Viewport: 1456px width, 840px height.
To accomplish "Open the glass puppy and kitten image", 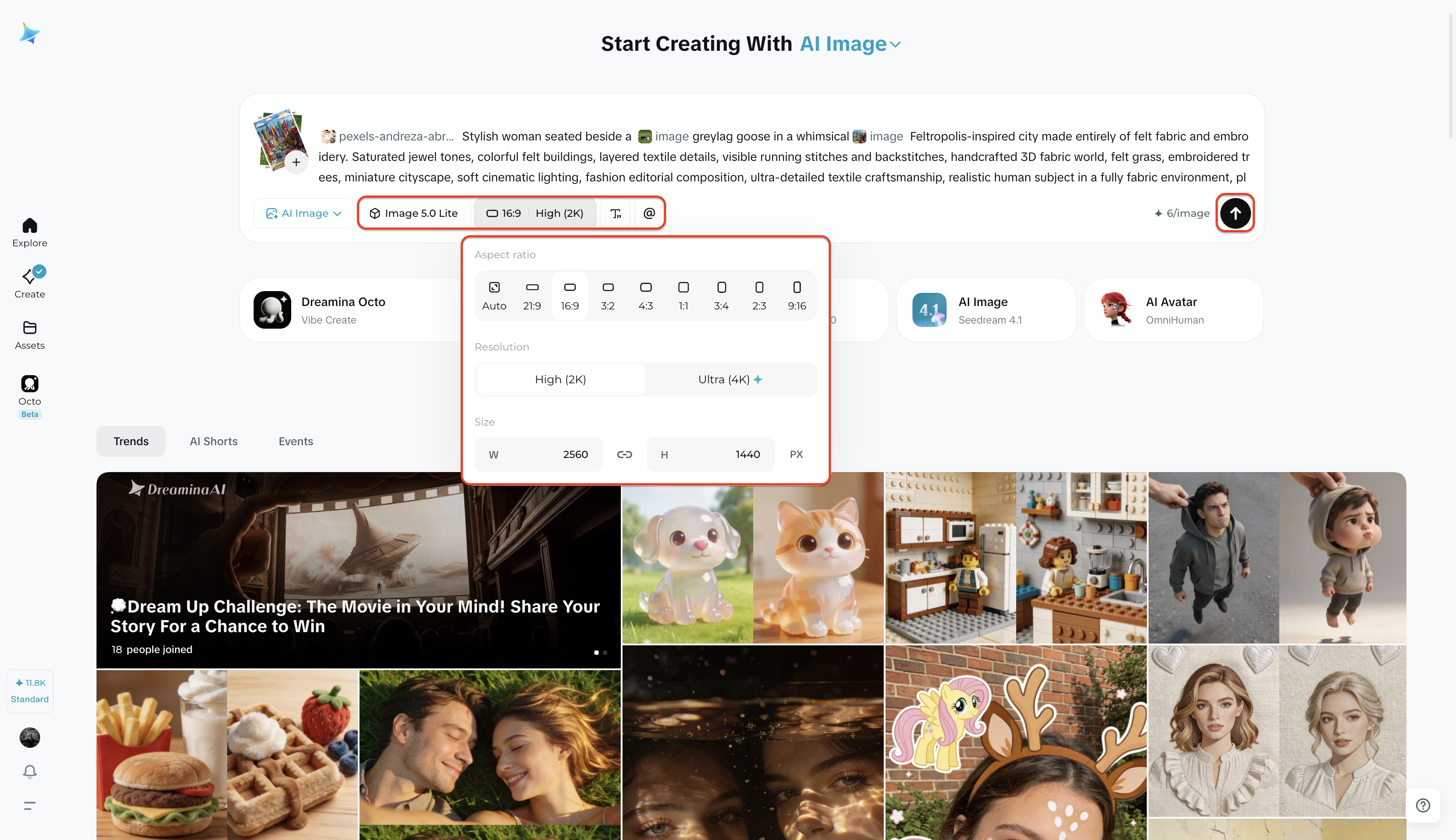I will coord(752,558).
